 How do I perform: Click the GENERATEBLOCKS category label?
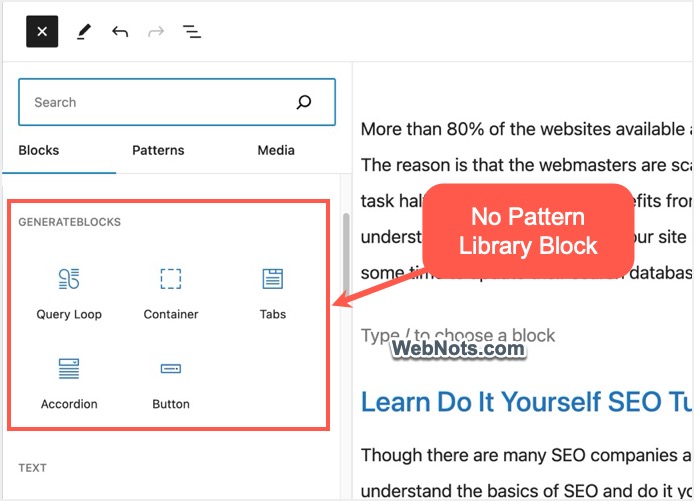69,222
